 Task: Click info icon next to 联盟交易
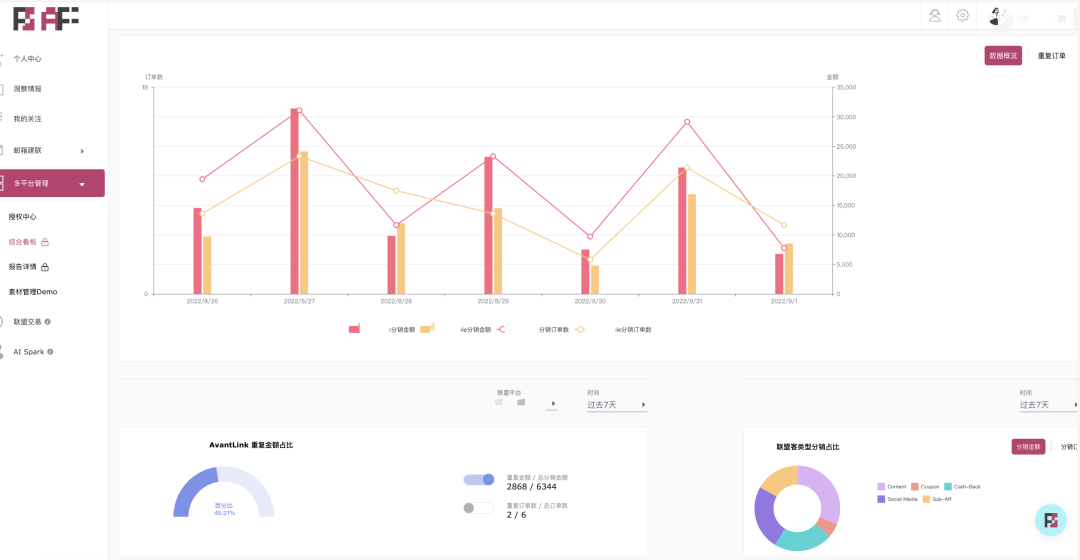click(48, 322)
